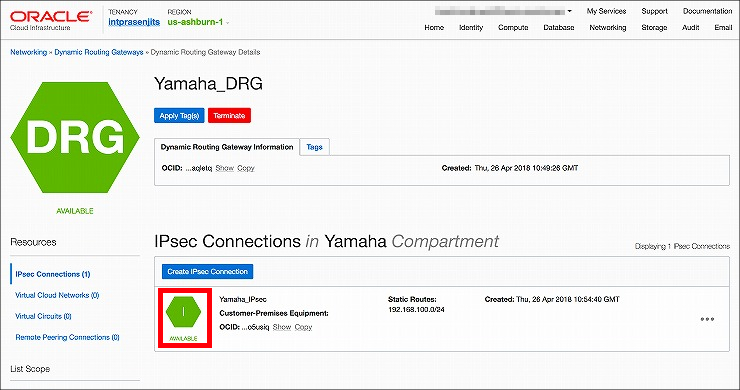Open the user account dropdown
This screenshot has width=740, height=390.
[x=503, y=11]
